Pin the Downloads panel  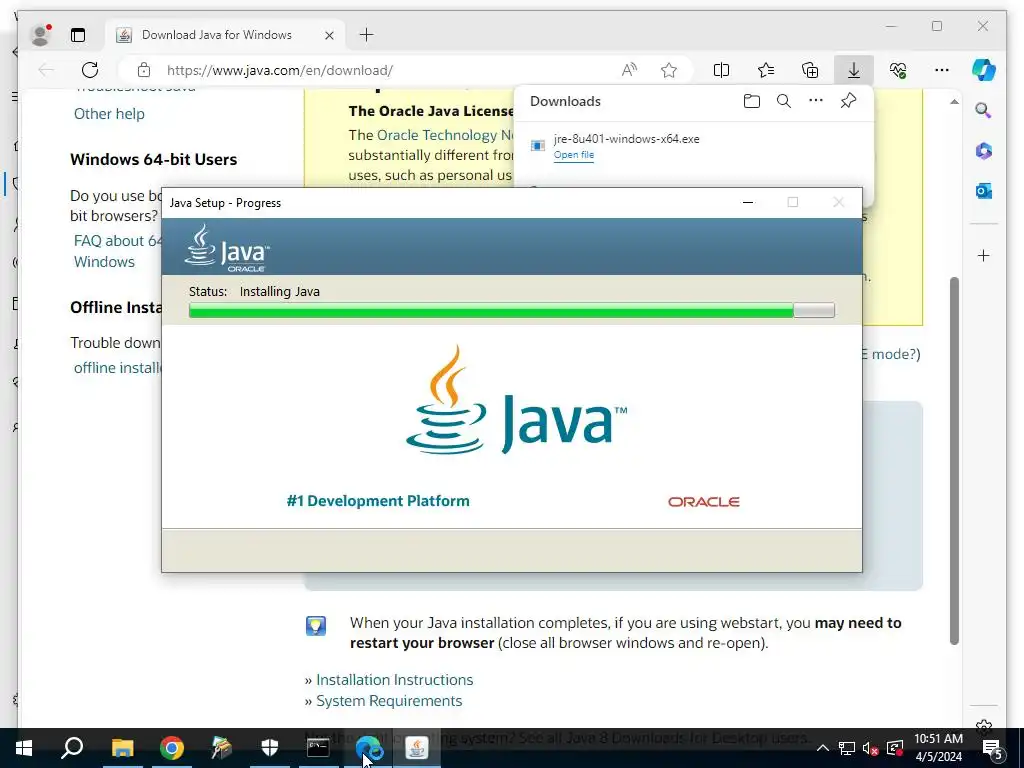click(x=848, y=101)
